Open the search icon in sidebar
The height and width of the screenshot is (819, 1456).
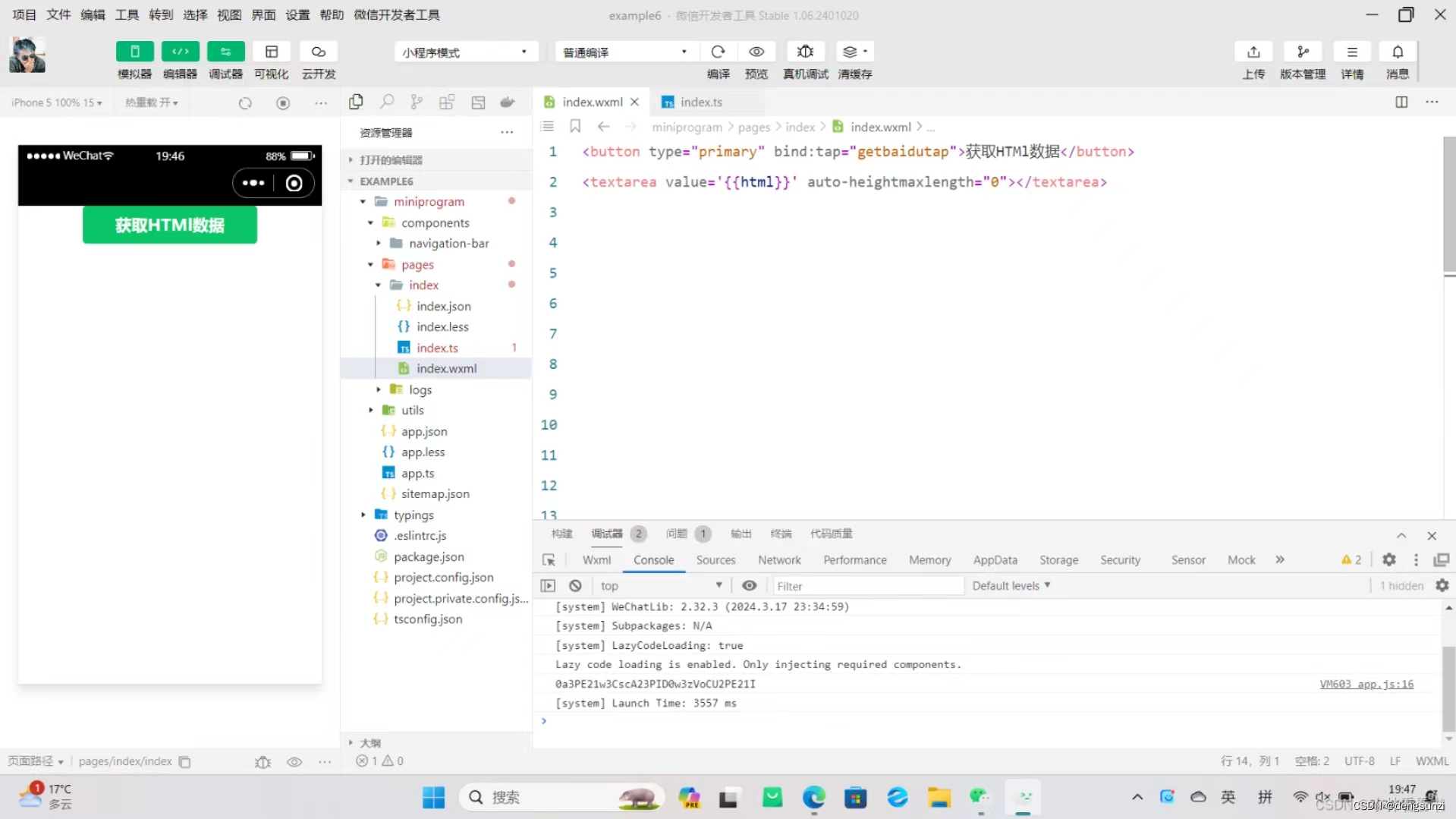coord(387,102)
